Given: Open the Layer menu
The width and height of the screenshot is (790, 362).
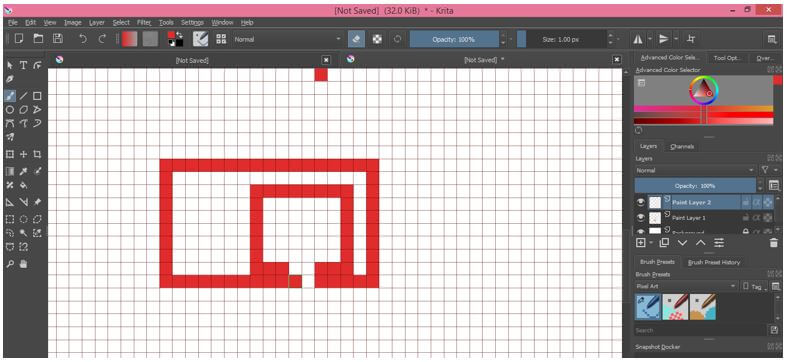Looking at the screenshot, I should point(97,23).
